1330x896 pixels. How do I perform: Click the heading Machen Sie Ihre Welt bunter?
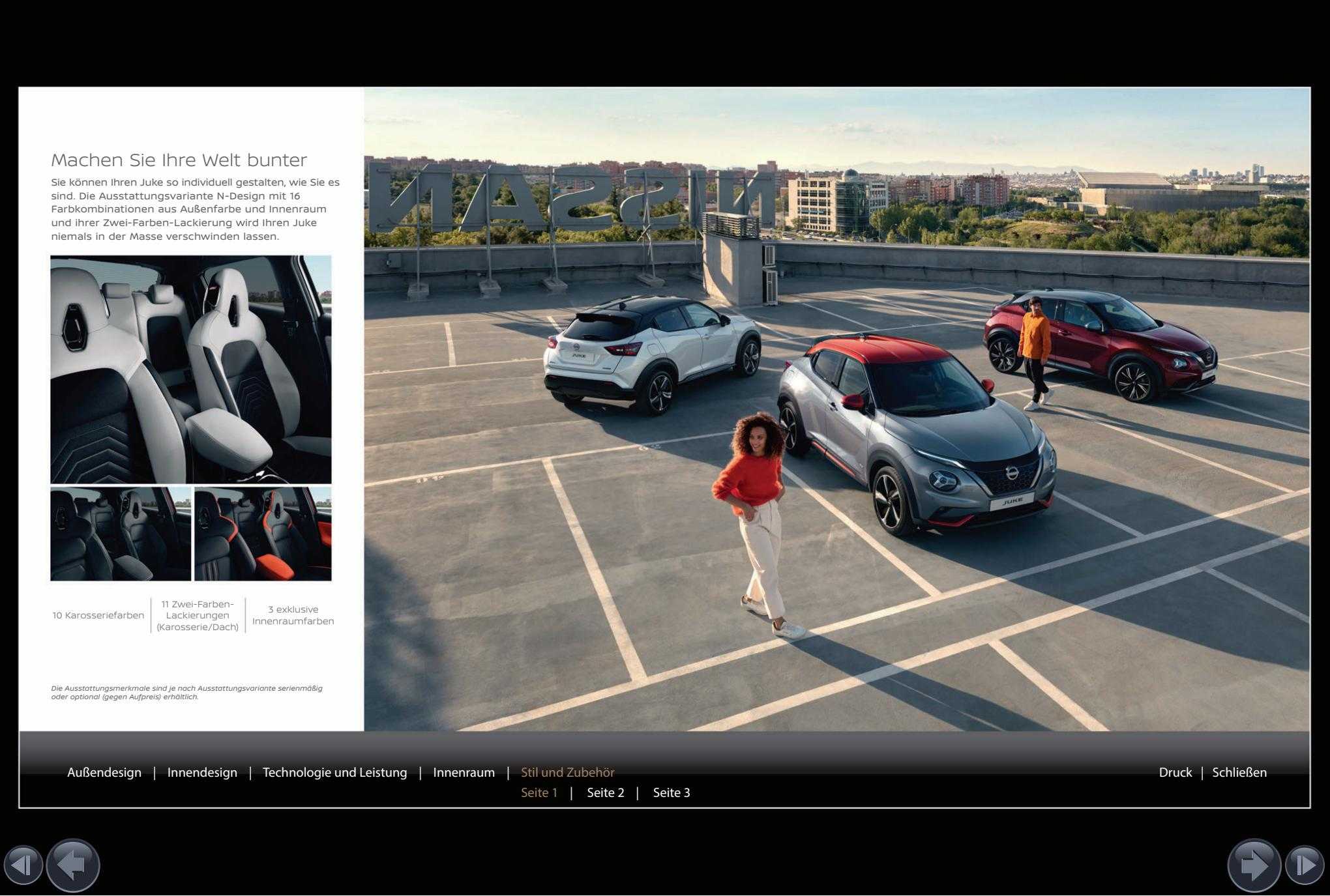coord(179,160)
